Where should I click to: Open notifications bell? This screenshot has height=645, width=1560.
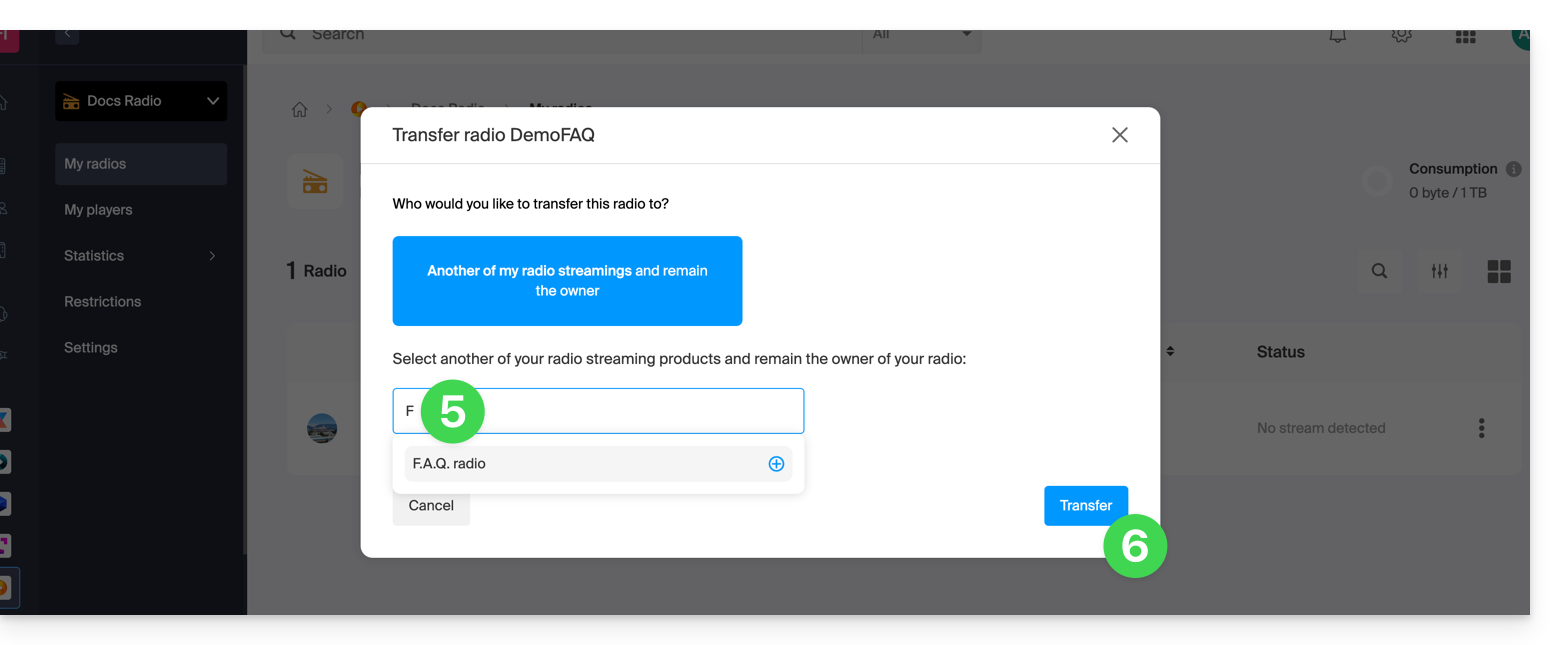click(x=1337, y=35)
